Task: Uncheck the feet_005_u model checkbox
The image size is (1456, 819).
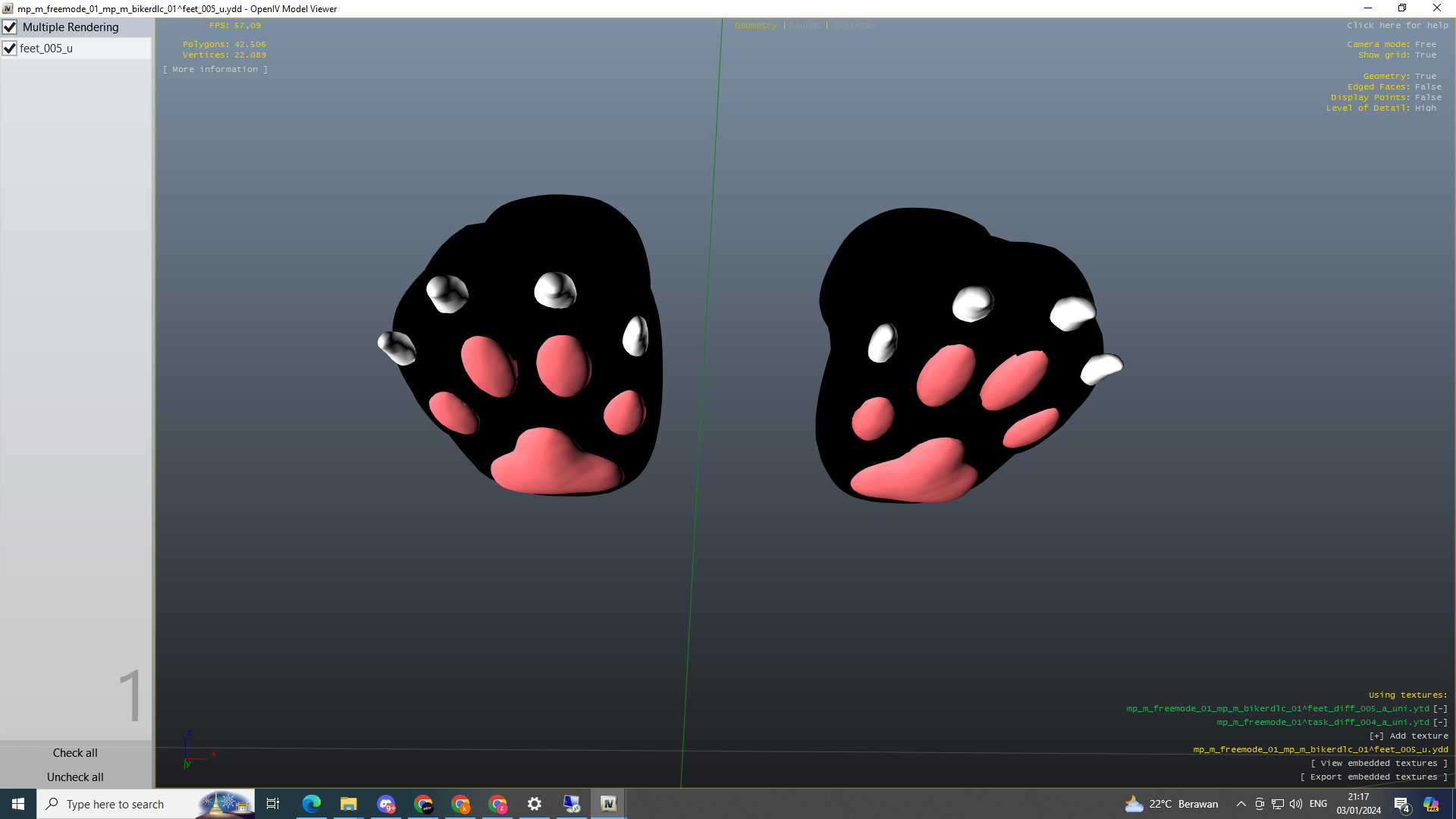Action: [x=10, y=49]
